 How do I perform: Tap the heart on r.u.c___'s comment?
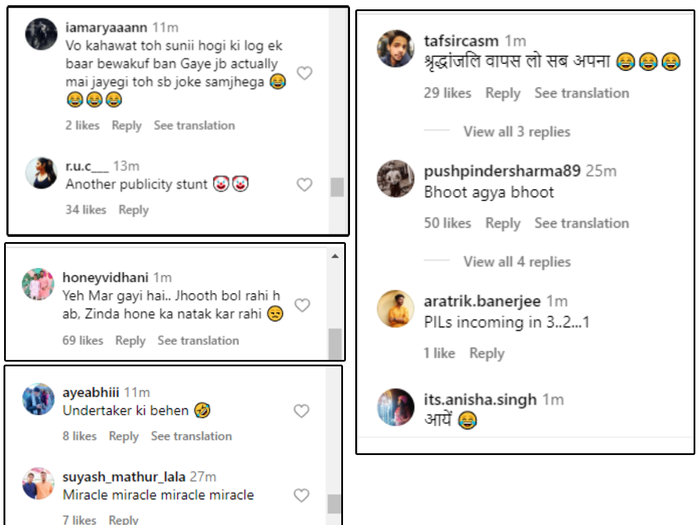click(x=305, y=185)
